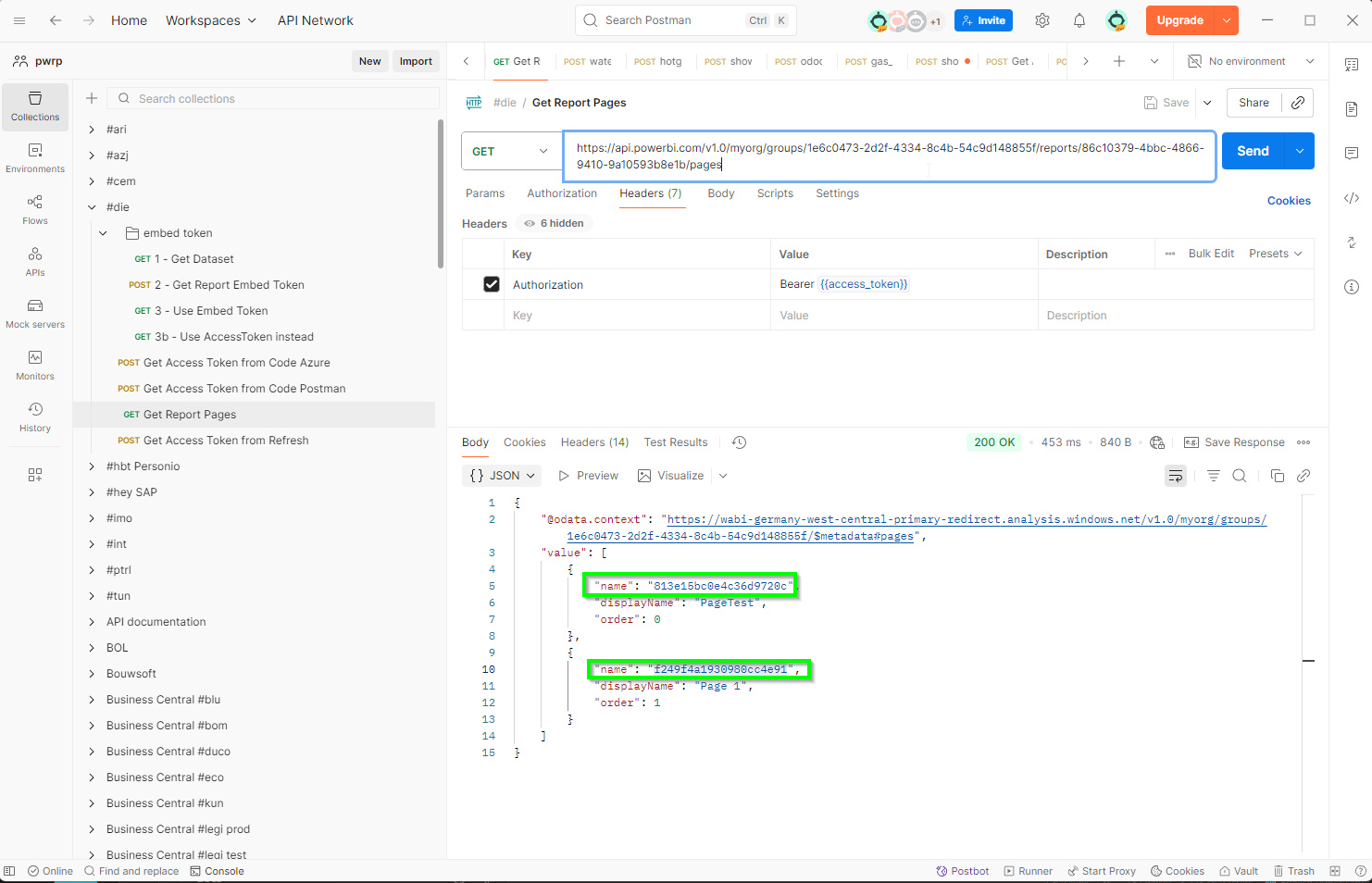Open the Send button dropdown arrow
The width and height of the screenshot is (1372, 883).
click(x=1300, y=151)
